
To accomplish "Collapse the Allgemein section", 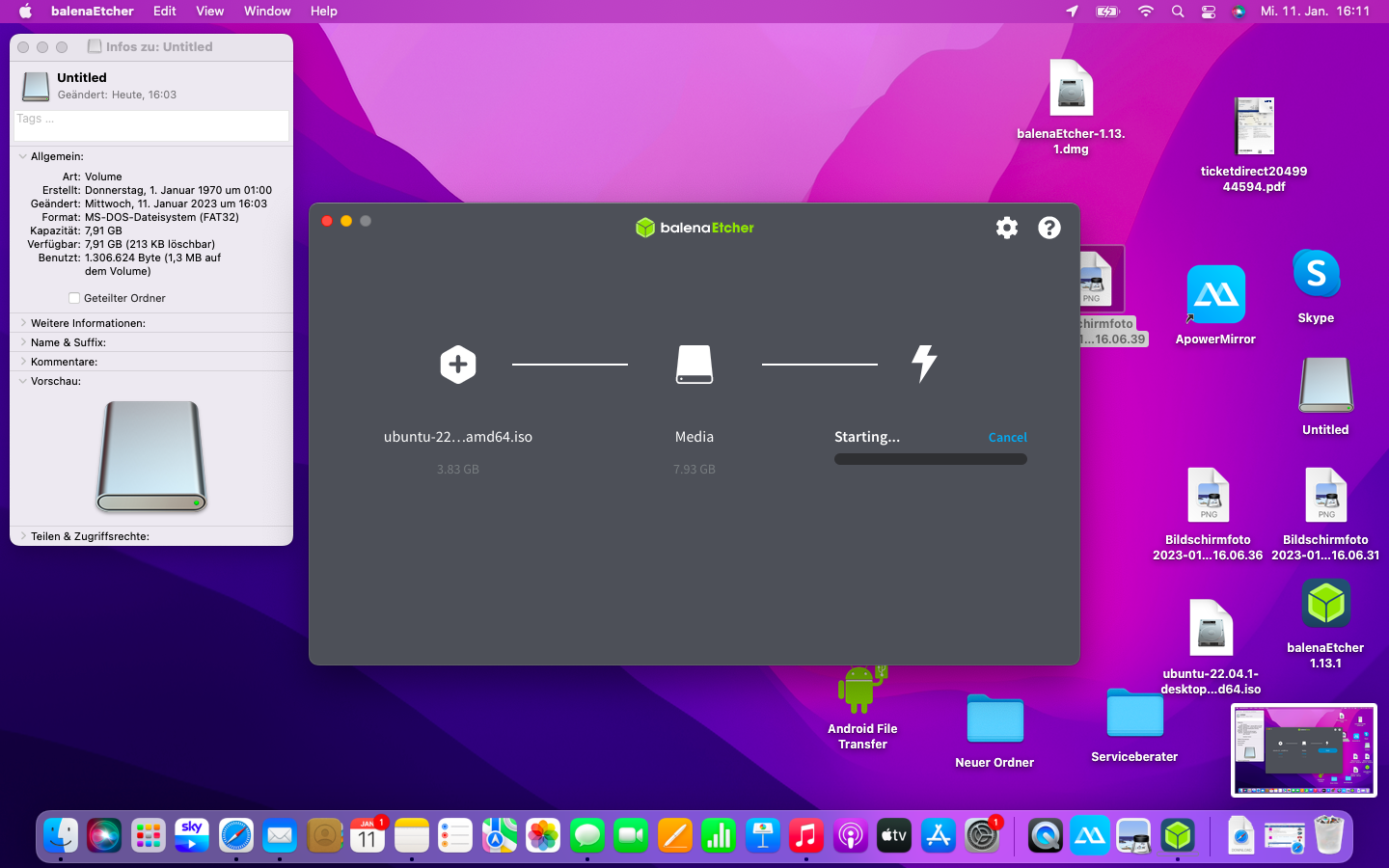I will coord(22,156).
